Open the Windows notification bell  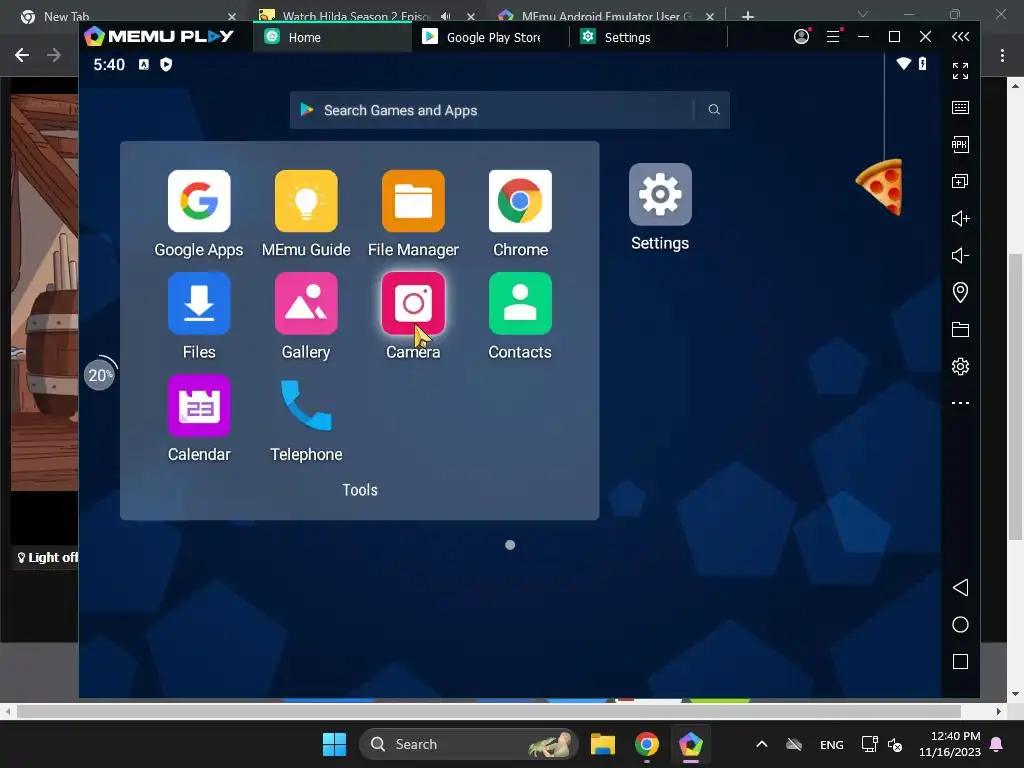click(x=997, y=744)
